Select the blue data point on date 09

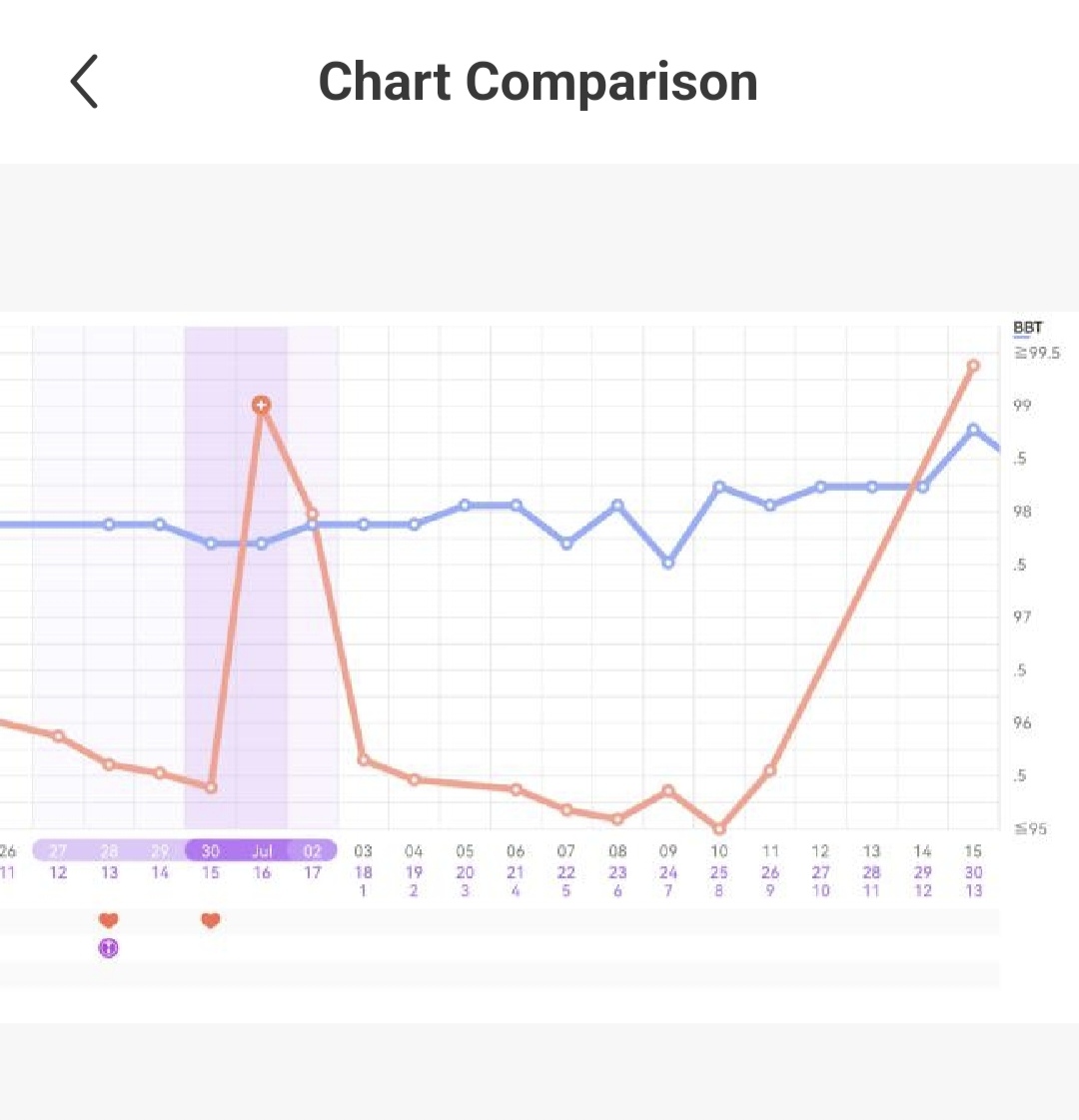tap(668, 562)
